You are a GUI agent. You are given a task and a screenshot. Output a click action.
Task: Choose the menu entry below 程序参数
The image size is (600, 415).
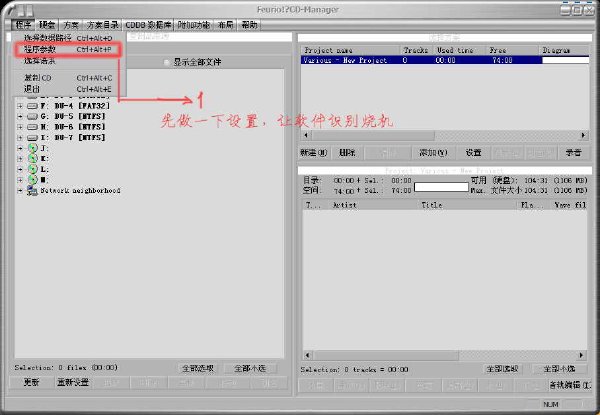[x=68, y=61]
